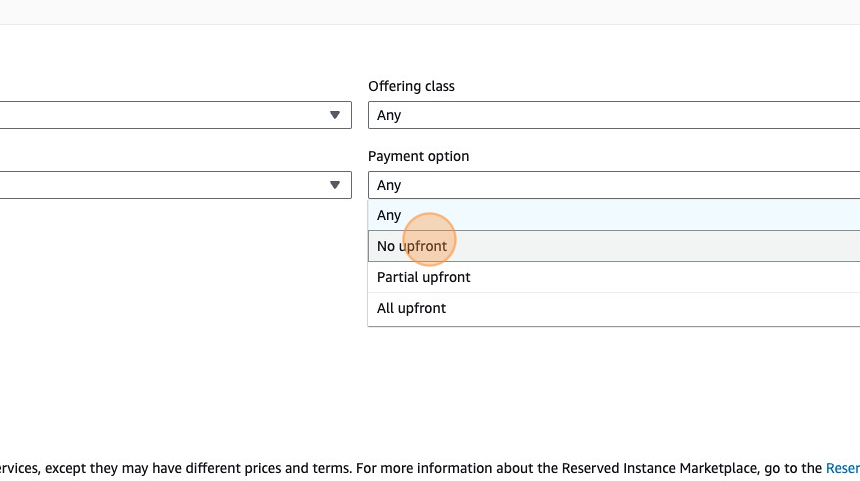This screenshot has width=860, height=481.
Task: Expand the left dropdown beside Payment option
Action: pos(170,185)
